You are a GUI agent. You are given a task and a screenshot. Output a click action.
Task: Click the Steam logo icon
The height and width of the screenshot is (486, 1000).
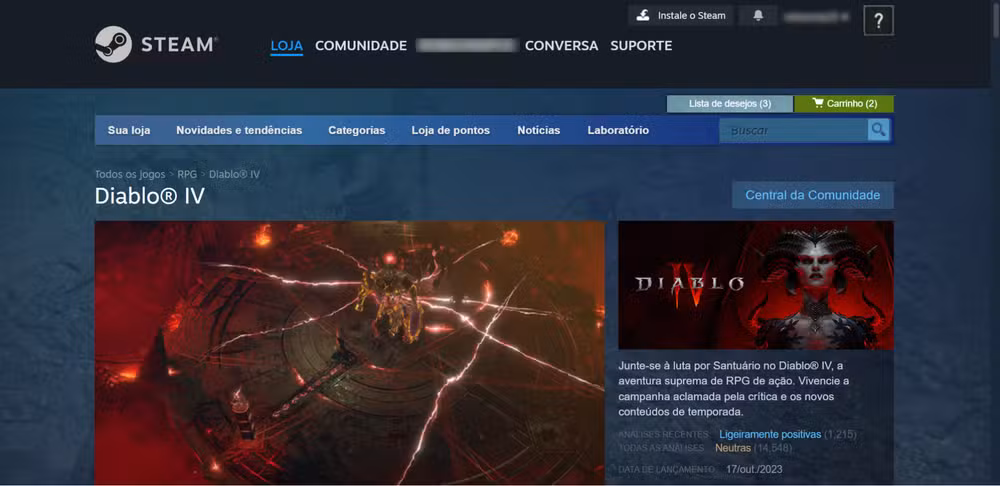(114, 44)
